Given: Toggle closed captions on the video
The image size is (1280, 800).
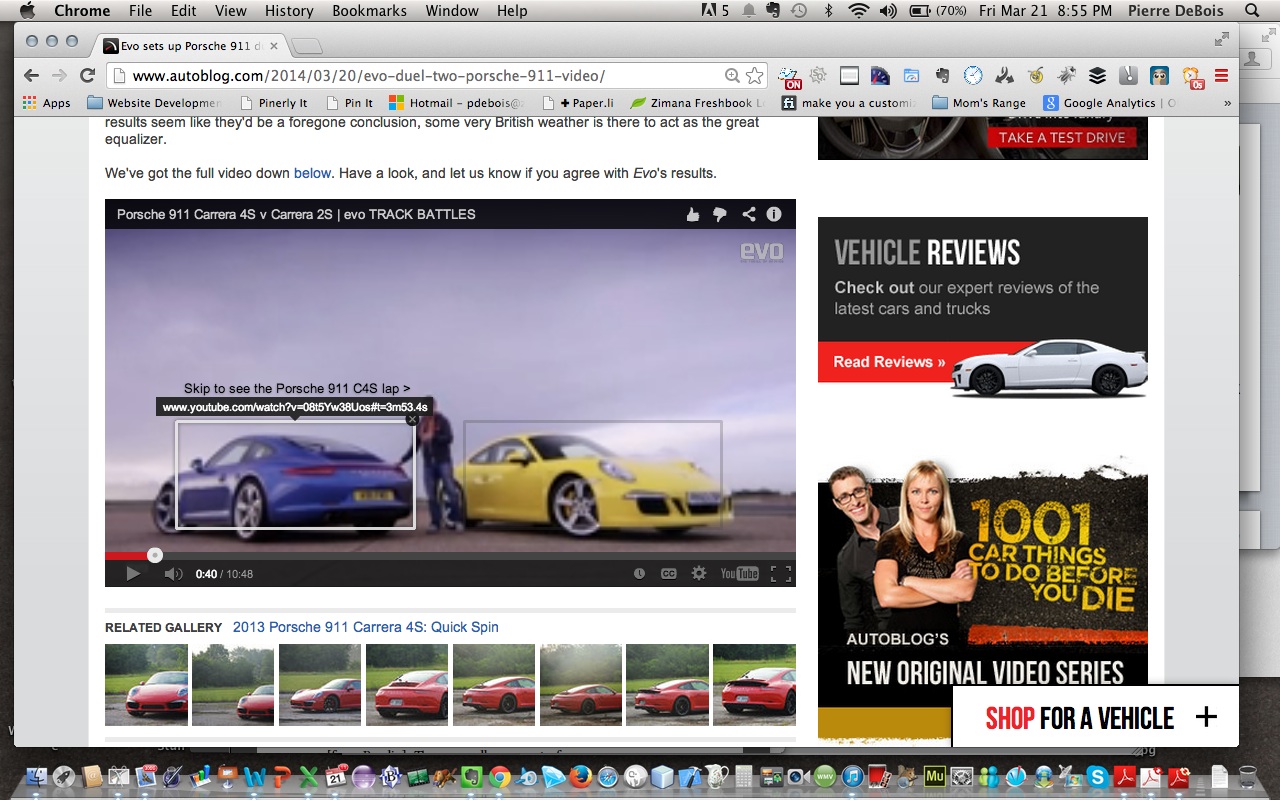Looking at the screenshot, I should tap(669, 574).
